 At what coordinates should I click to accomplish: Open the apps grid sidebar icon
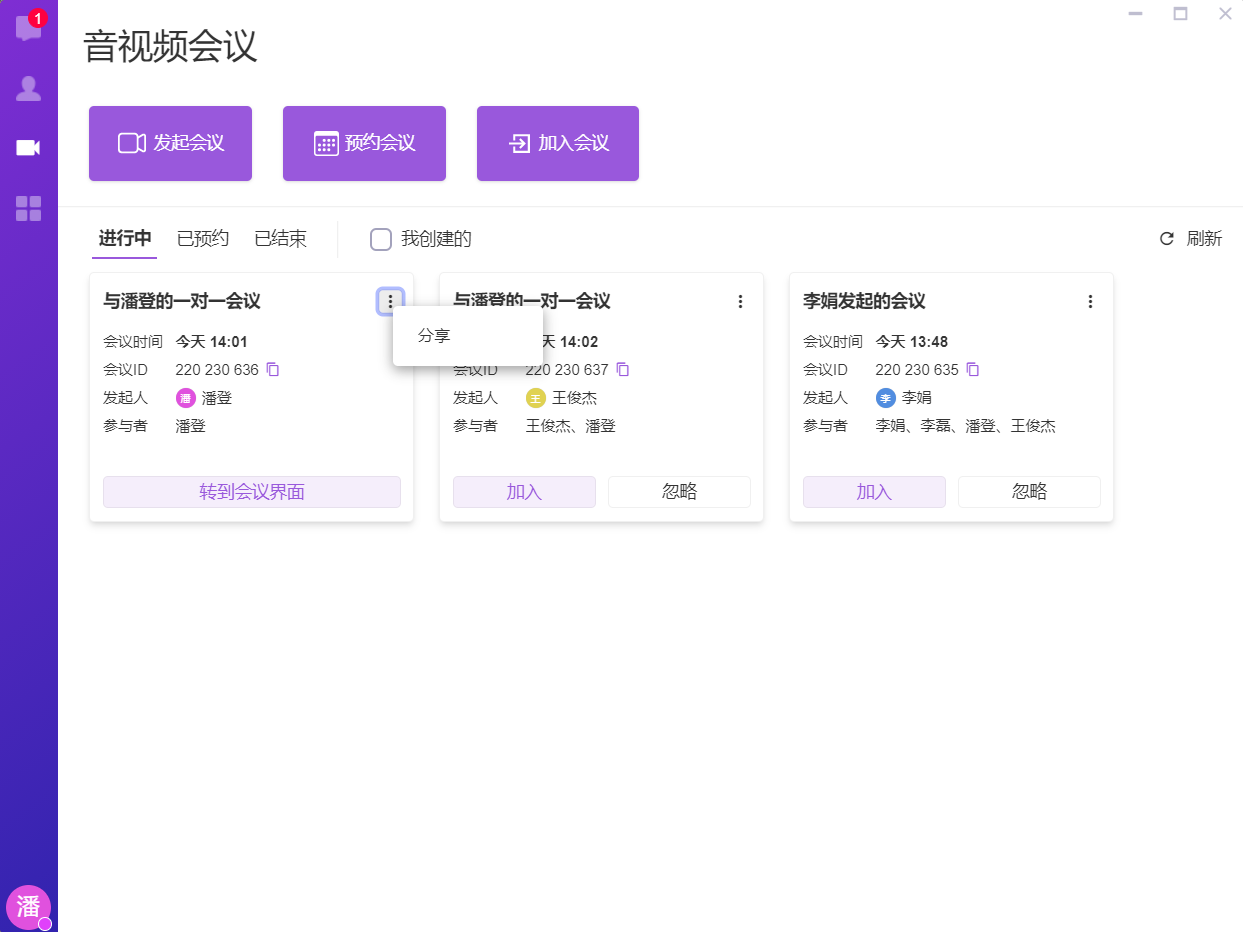(x=28, y=208)
